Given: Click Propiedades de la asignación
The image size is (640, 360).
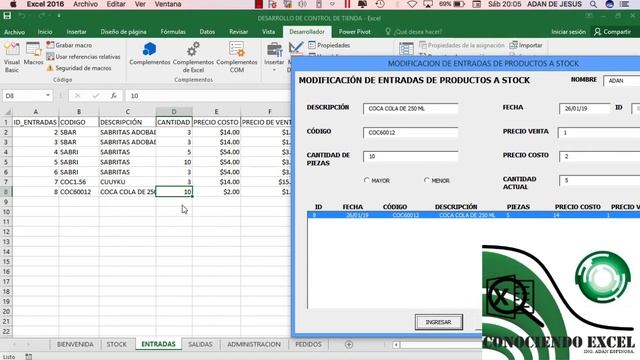Looking at the screenshot, I should (x=462, y=45).
